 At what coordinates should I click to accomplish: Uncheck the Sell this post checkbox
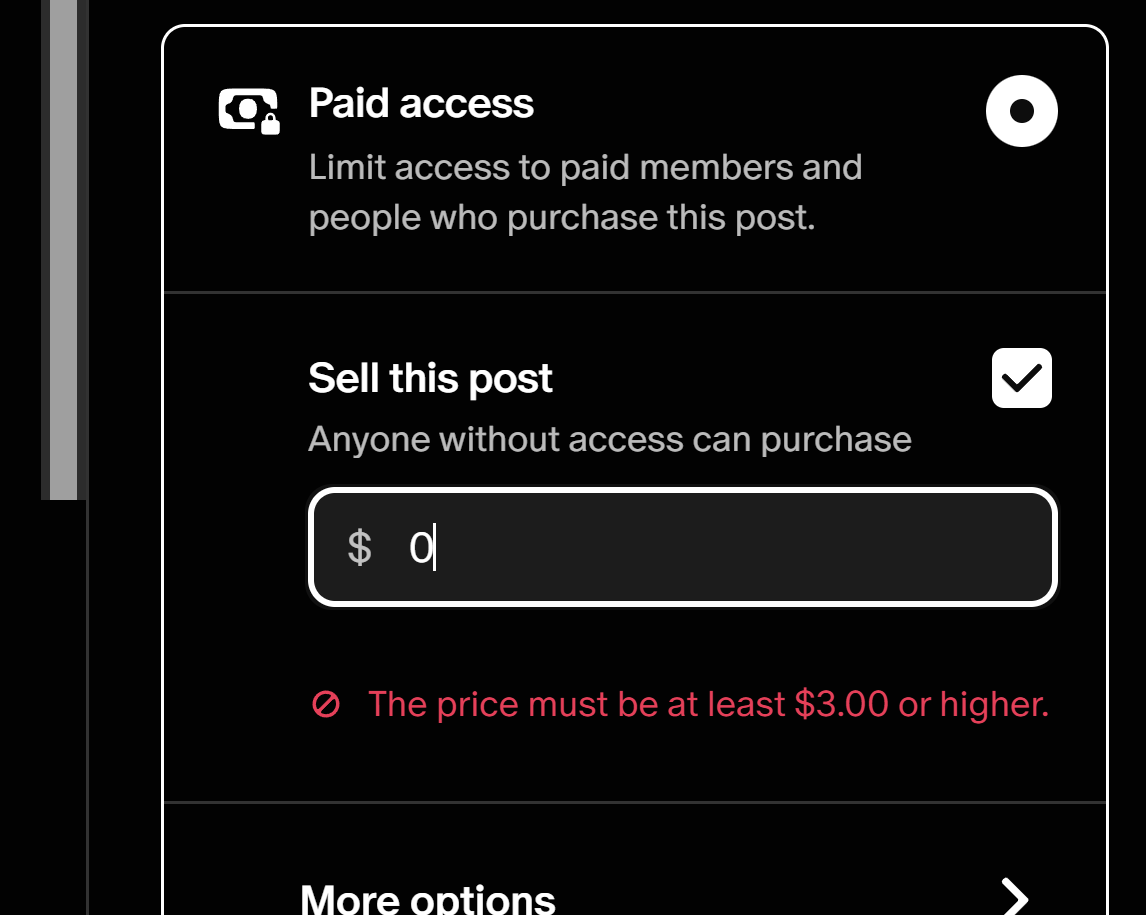(1022, 378)
